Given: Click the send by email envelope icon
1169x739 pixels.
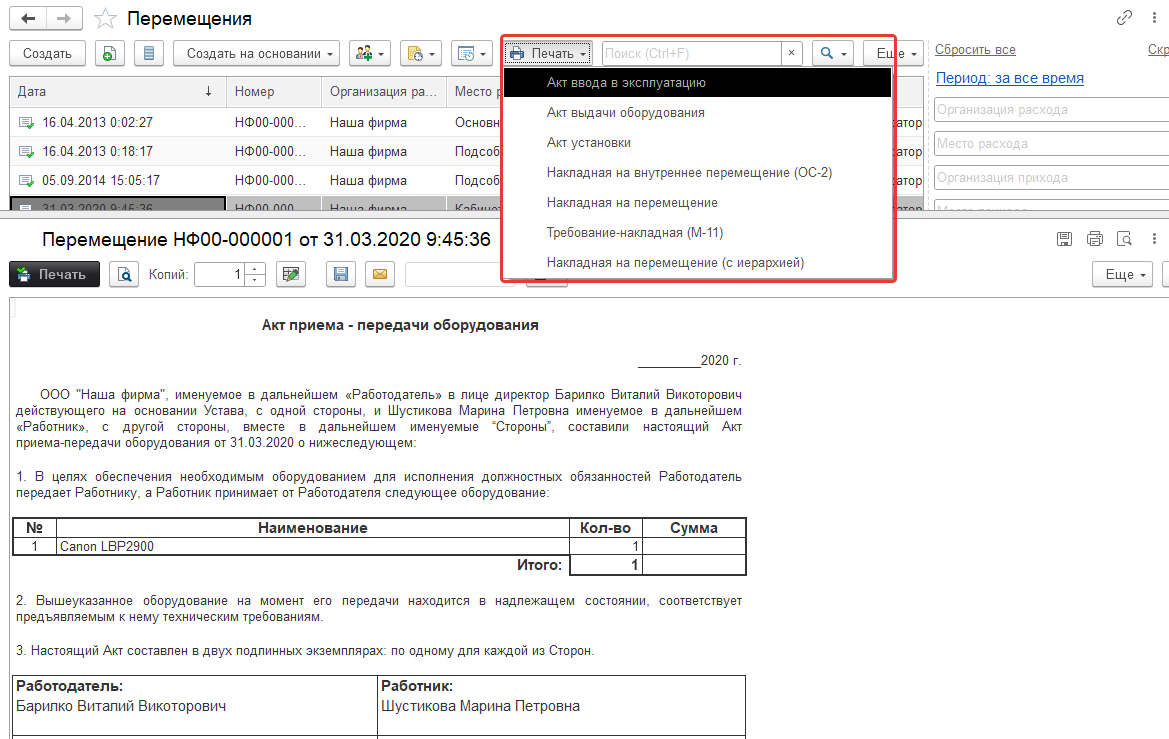Looking at the screenshot, I should coord(379,274).
